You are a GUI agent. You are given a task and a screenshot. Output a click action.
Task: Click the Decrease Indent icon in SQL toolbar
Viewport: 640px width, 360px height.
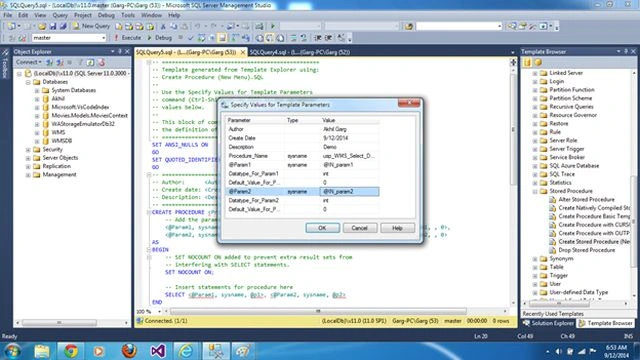tap(318, 38)
